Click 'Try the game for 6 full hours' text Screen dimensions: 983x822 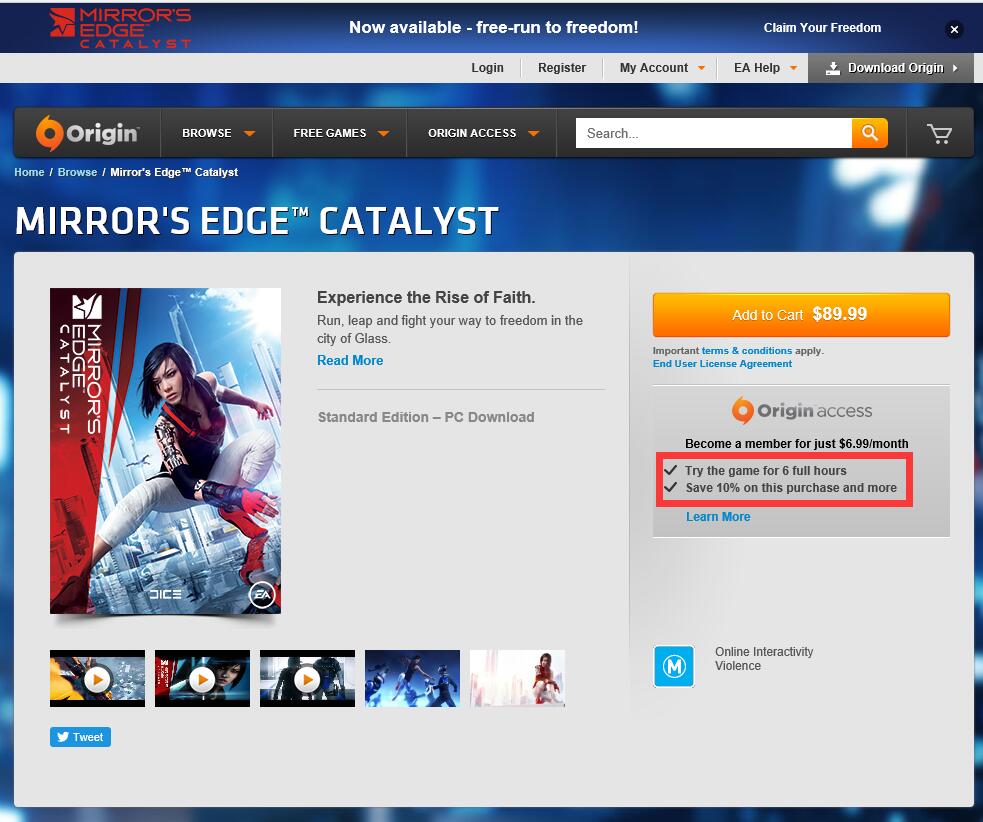pos(765,470)
